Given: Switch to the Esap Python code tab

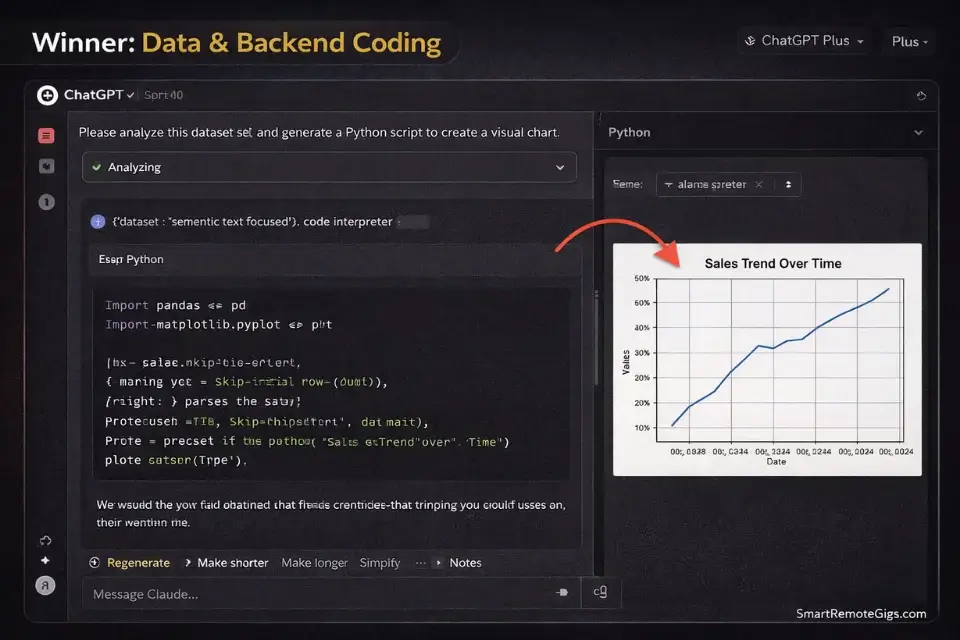Looking at the screenshot, I should point(130,259).
